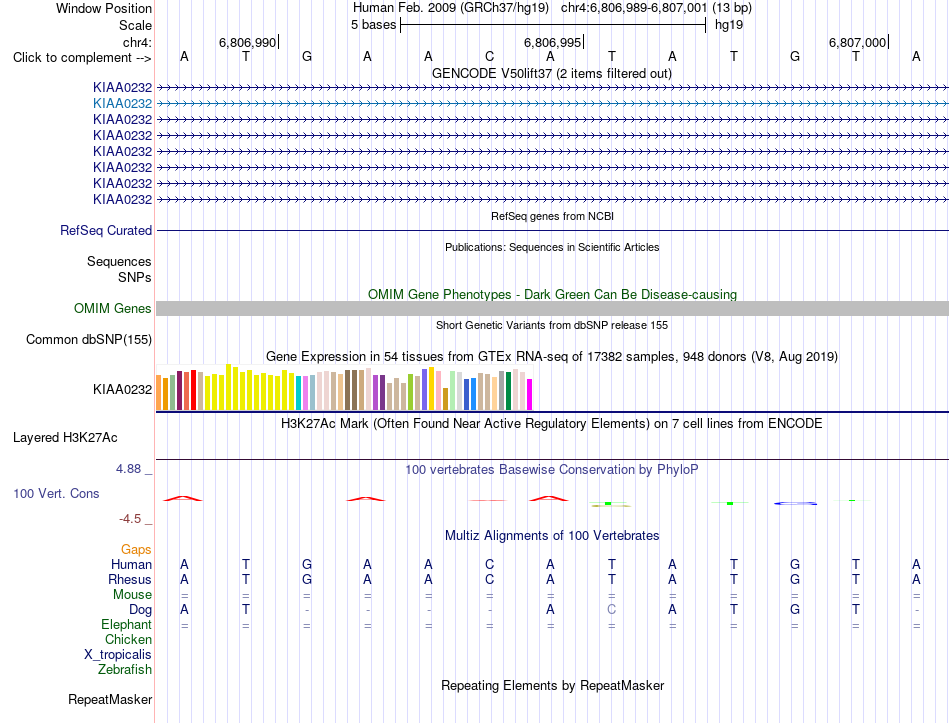The image size is (950, 723).
Task: Open the OMIM Genes track label
Action: coord(113,308)
